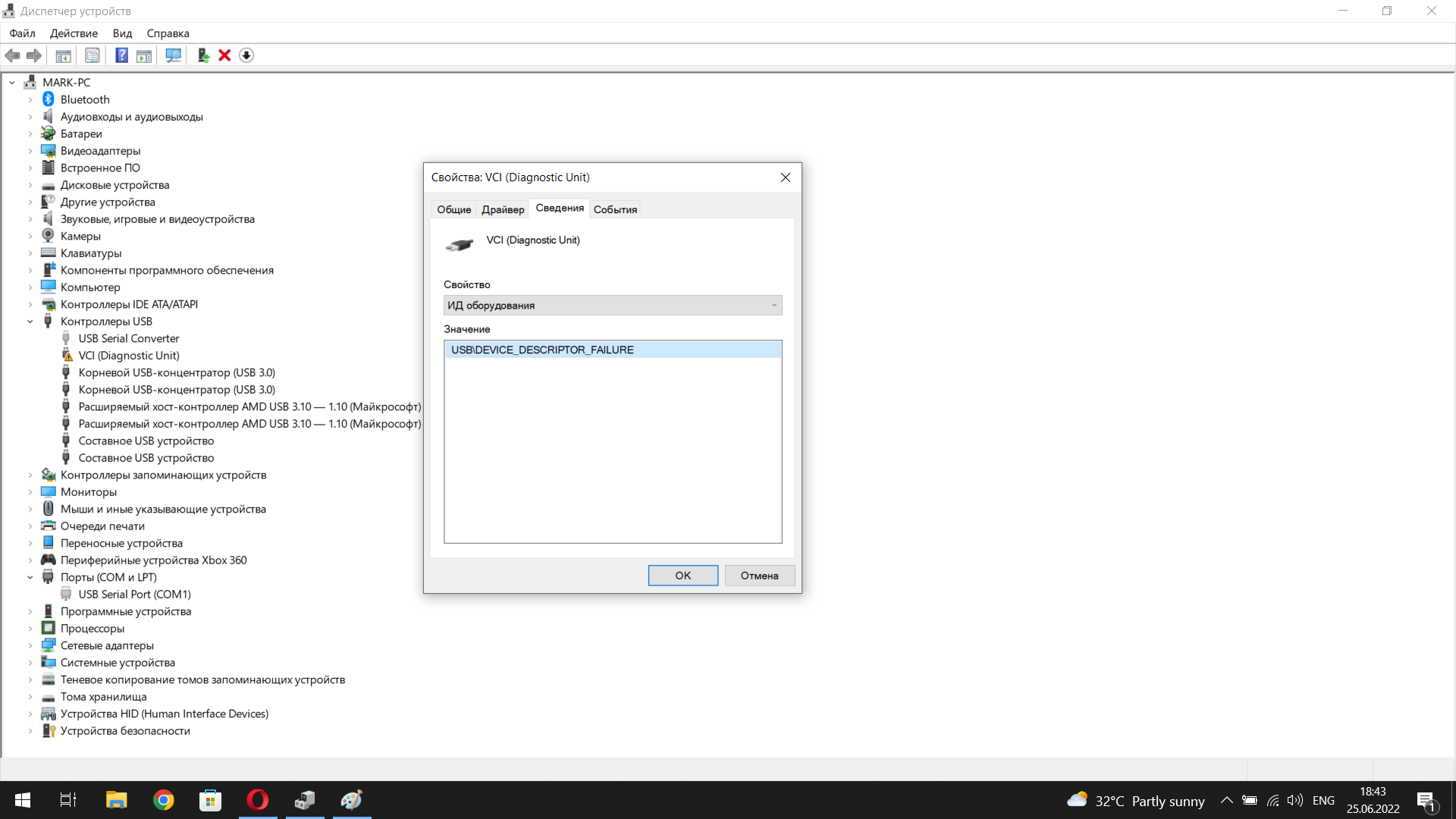Click the red X Uninstall device icon
Viewport: 1456px width, 819px height.
[x=224, y=55]
